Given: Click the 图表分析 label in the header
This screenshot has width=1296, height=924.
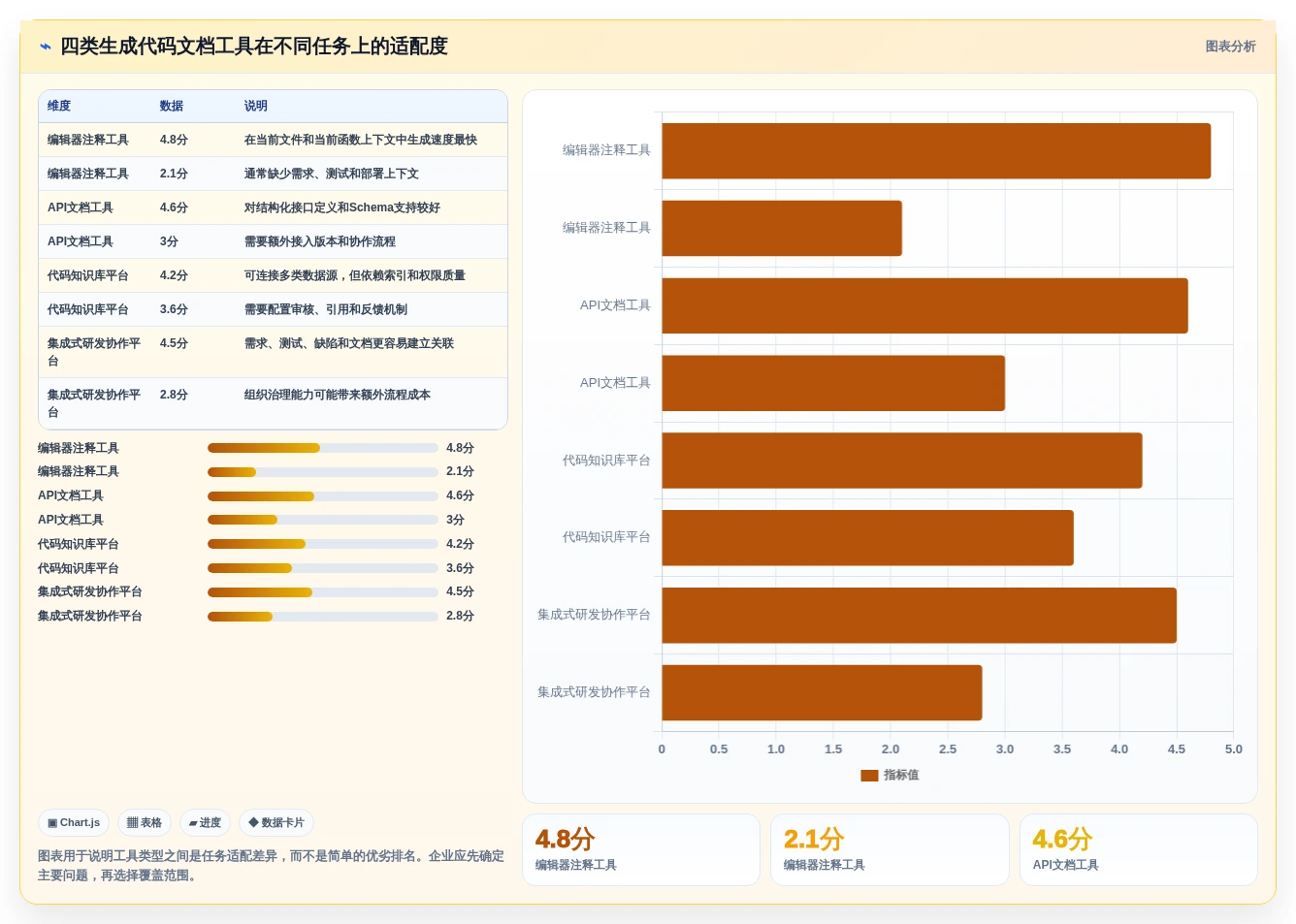Looking at the screenshot, I should tap(1230, 47).
